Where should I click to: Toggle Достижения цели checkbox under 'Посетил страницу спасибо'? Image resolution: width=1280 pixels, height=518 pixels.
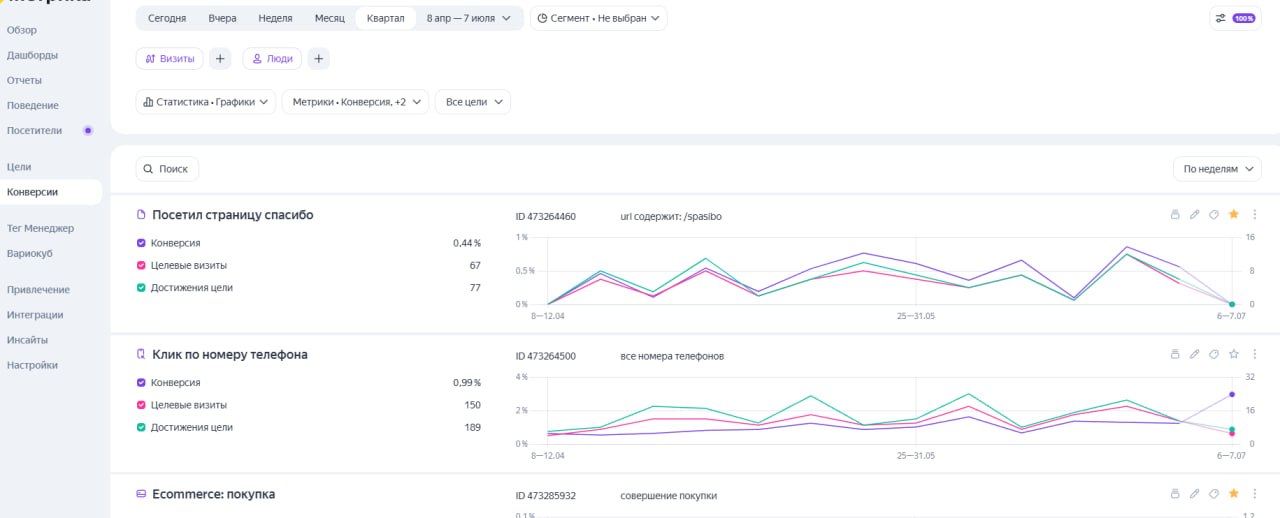click(x=141, y=288)
